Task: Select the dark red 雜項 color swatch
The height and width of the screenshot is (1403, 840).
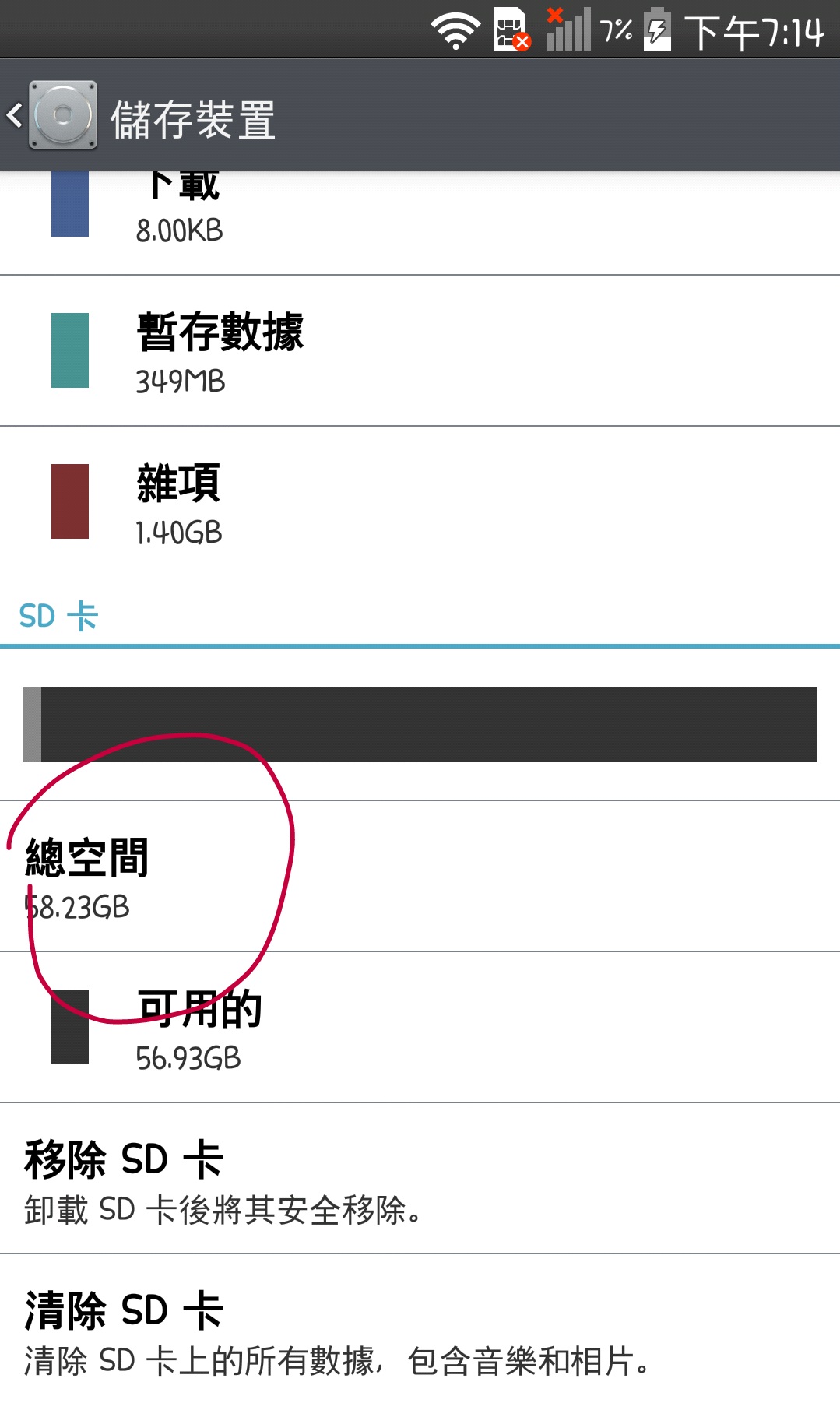Action: click(x=70, y=501)
